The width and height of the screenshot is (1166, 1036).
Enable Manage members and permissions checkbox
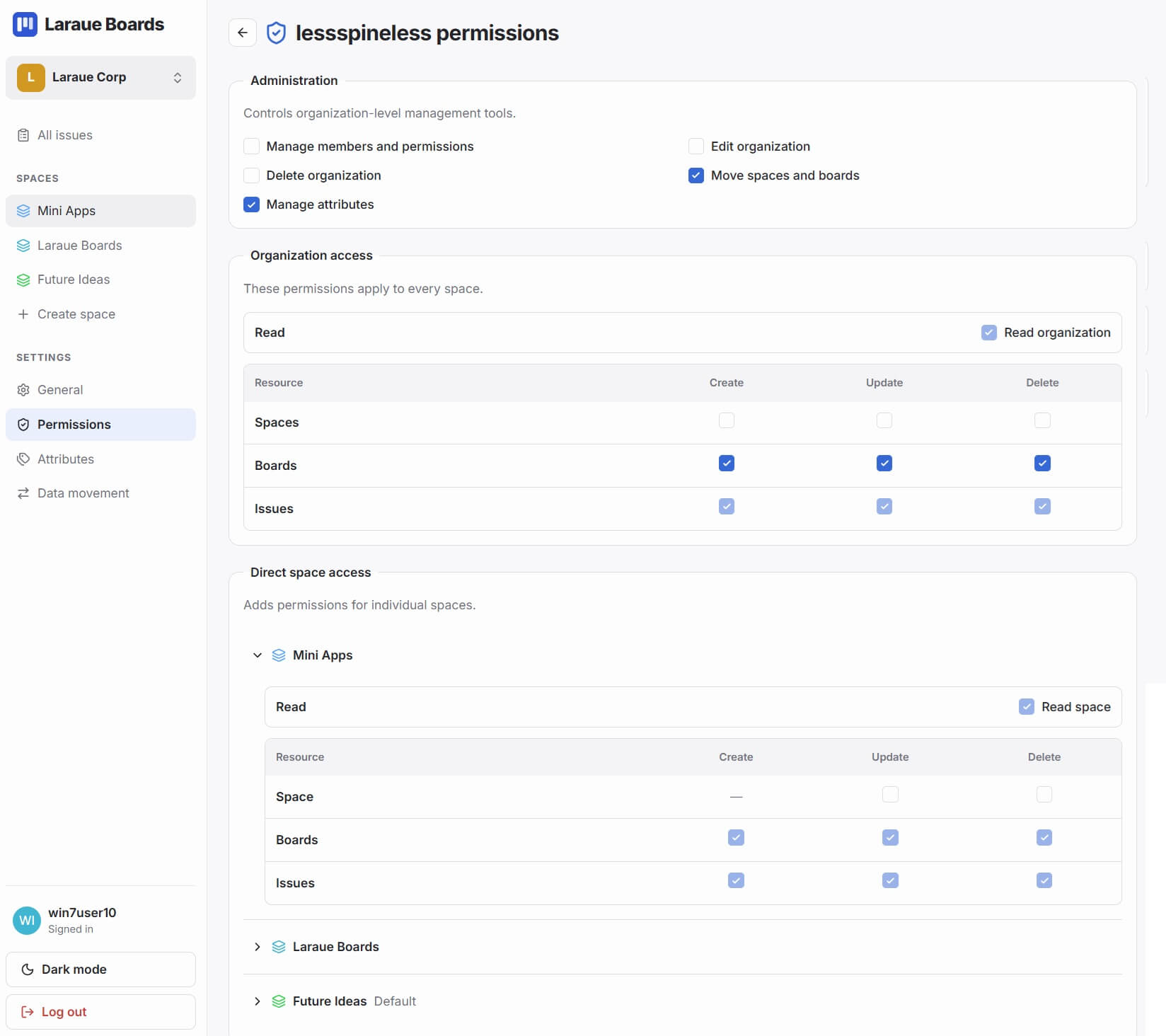point(251,146)
